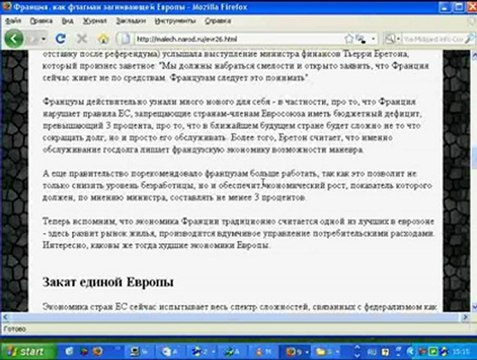Open the Журнал menu

click(x=95, y=21)
